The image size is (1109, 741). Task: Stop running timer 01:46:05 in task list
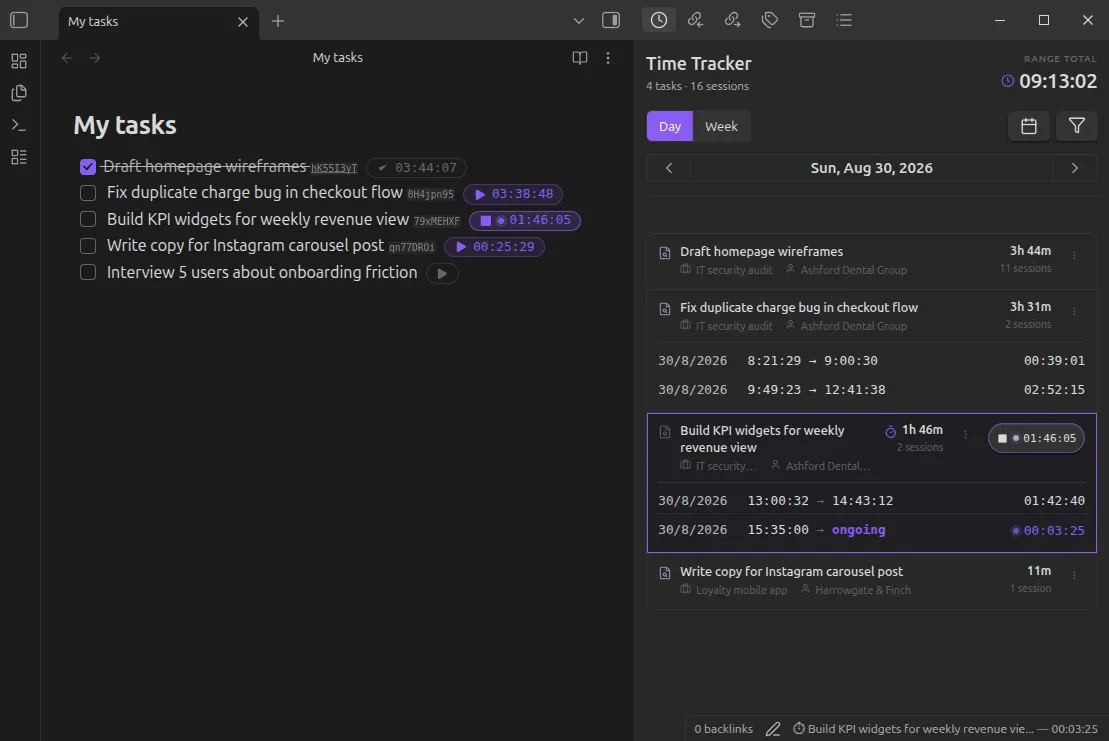[x=525, y=221]
